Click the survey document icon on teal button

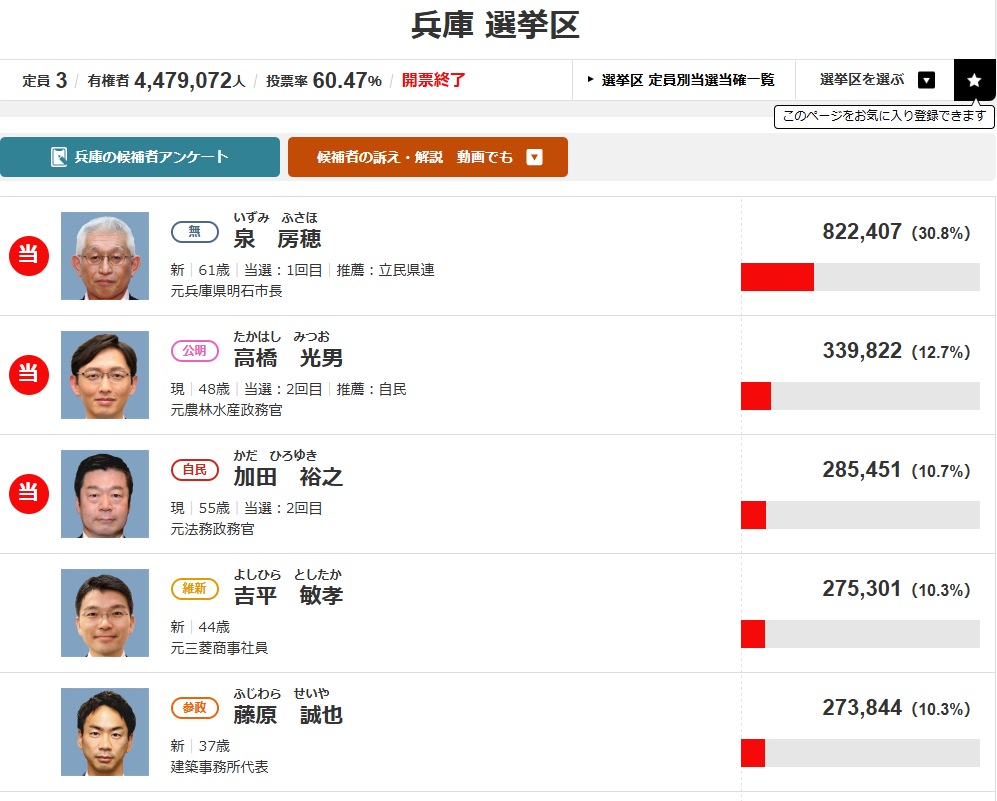click(59, 157)
